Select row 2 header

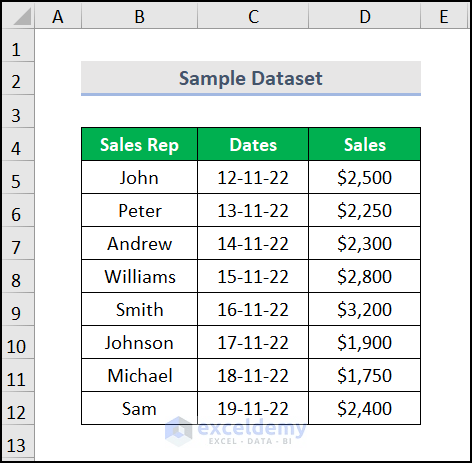18,78
